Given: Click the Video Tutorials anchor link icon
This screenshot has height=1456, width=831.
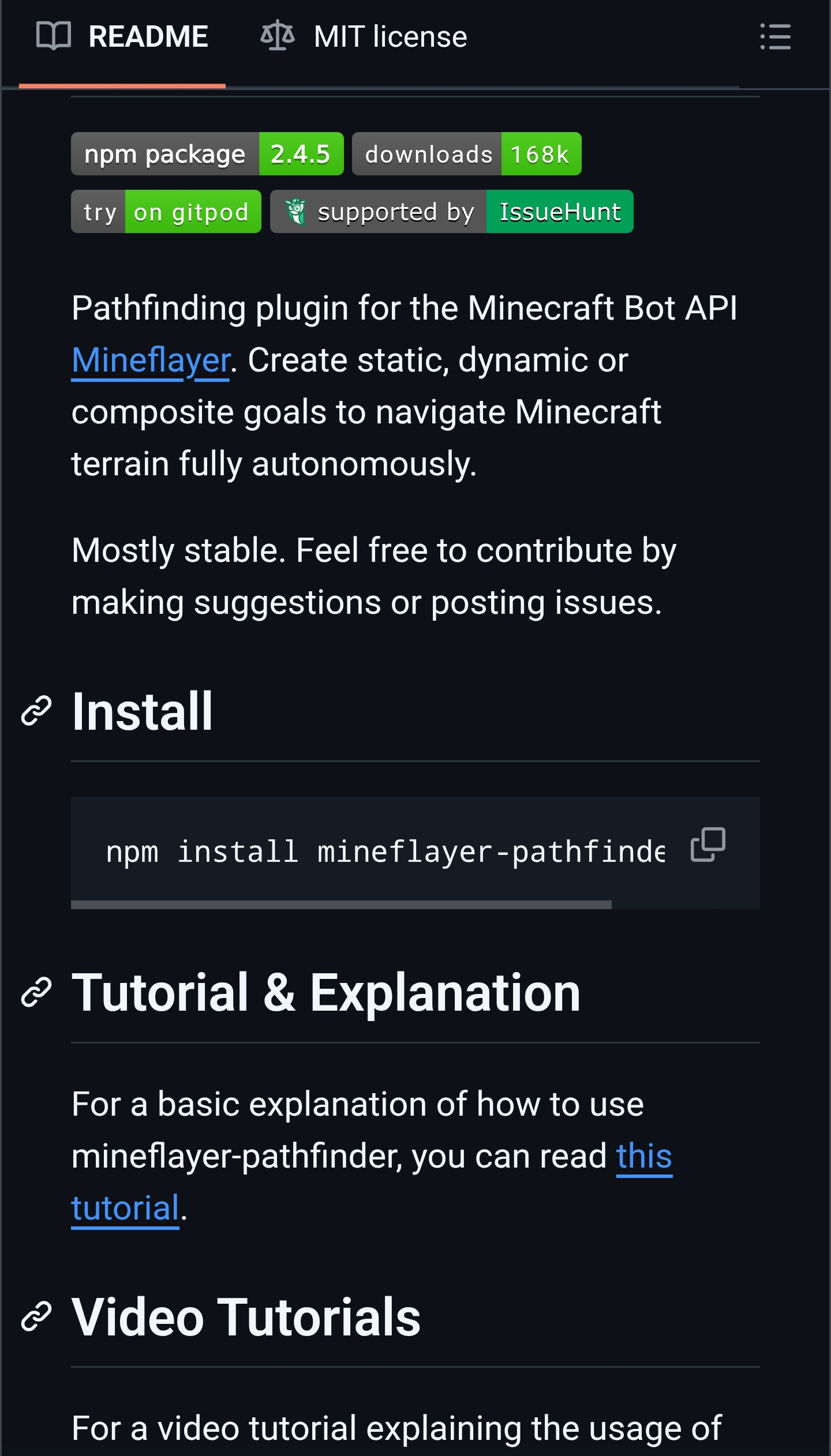Looking at the screenshot, I should (36, 1317).
